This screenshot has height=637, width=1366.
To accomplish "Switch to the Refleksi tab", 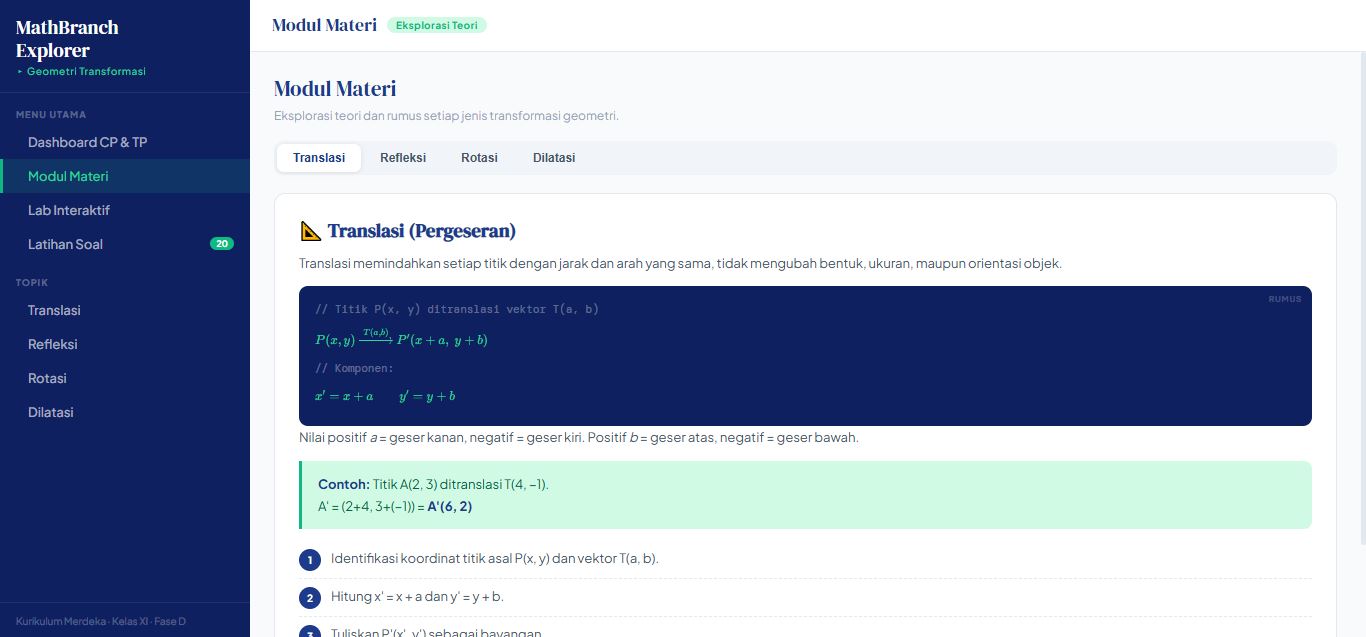I will 403,158.
